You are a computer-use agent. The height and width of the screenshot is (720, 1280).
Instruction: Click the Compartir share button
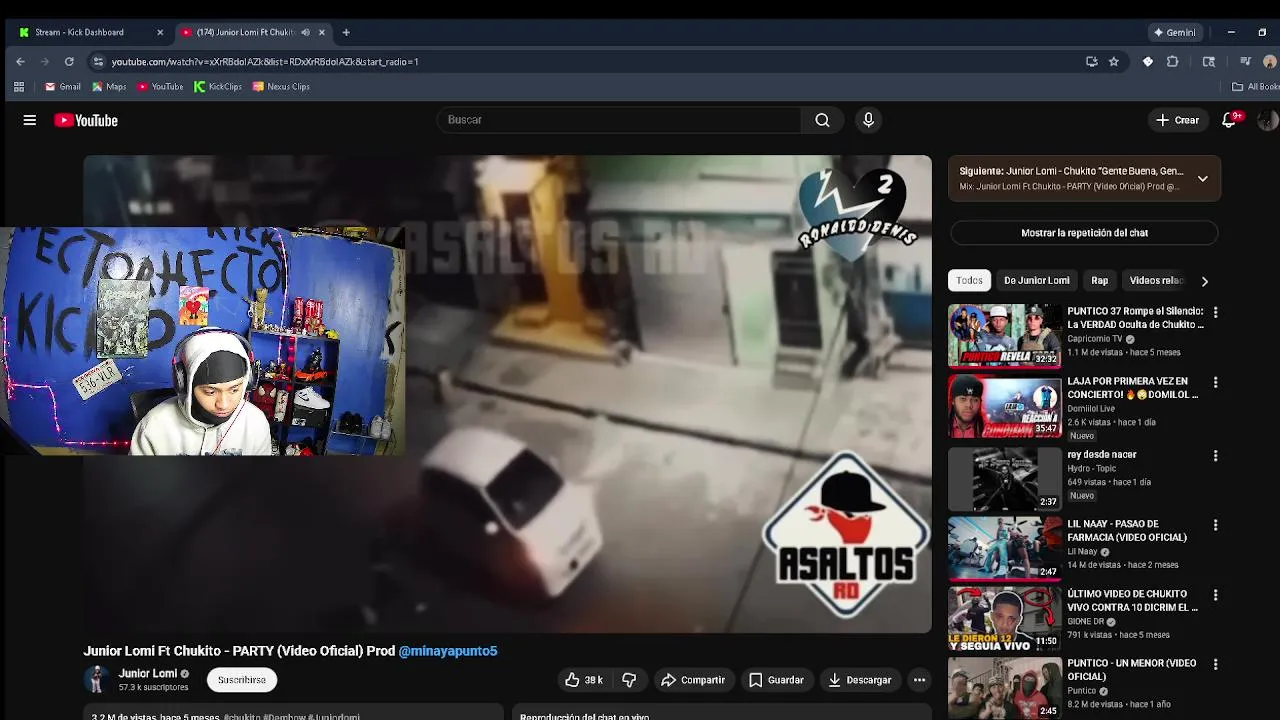[x=693, y=680]
